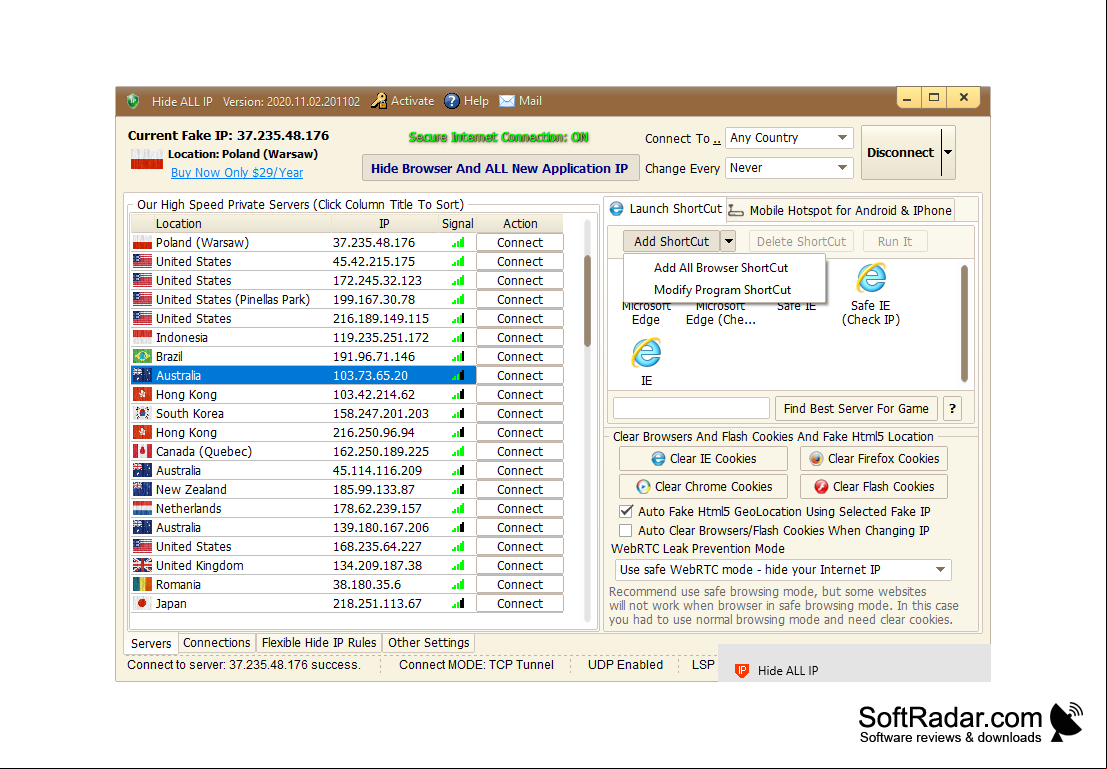Choose Modify Program ShortCut menu item
The width and height of the screenshot is (1107, 769).
pyautogui.click(x=722, y=290)
